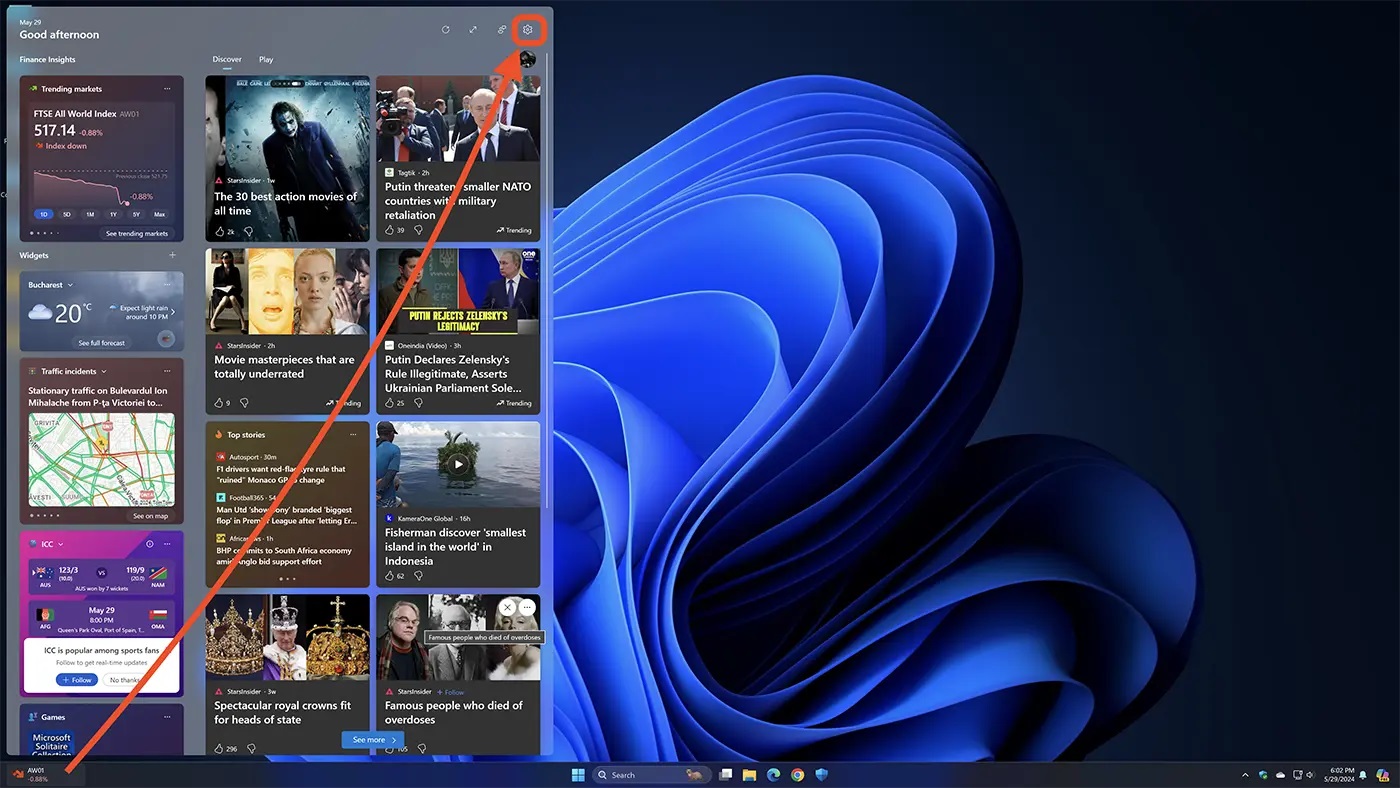Select the Discover tab
The image size is (1400, 788).
tap(227, 60)
